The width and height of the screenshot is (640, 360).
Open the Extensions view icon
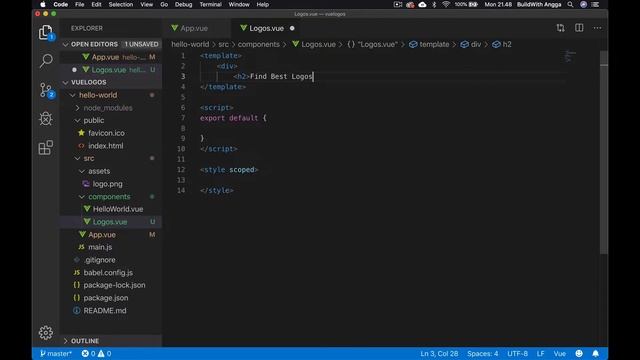[46, 147]
